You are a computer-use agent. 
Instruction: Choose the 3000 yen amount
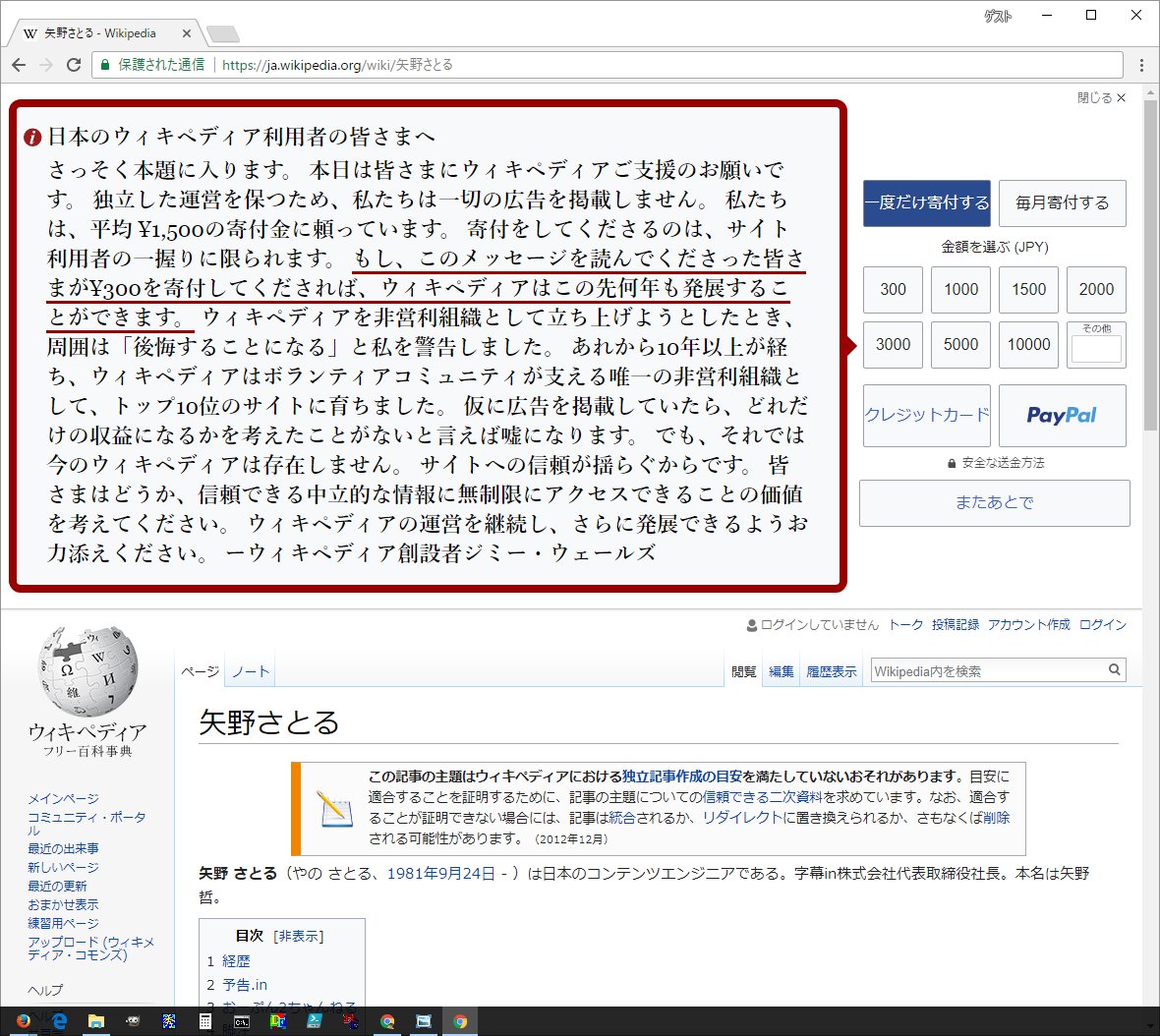893,344
